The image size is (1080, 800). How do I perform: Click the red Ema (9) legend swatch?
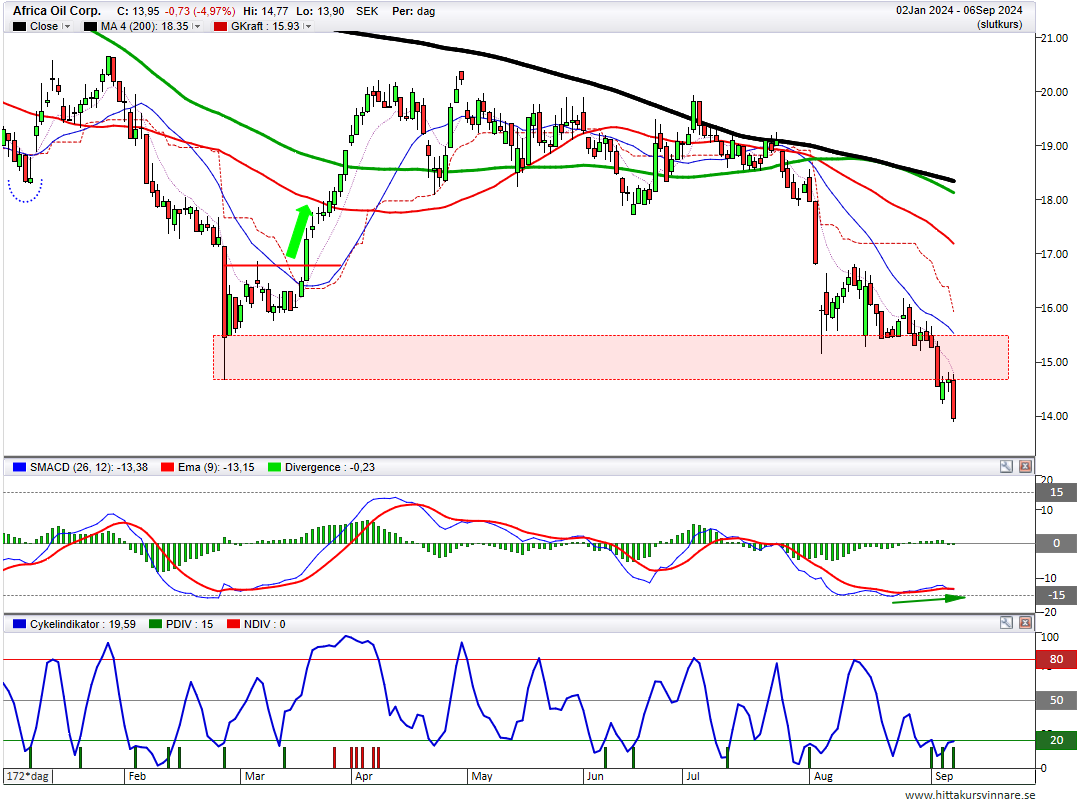167,467
